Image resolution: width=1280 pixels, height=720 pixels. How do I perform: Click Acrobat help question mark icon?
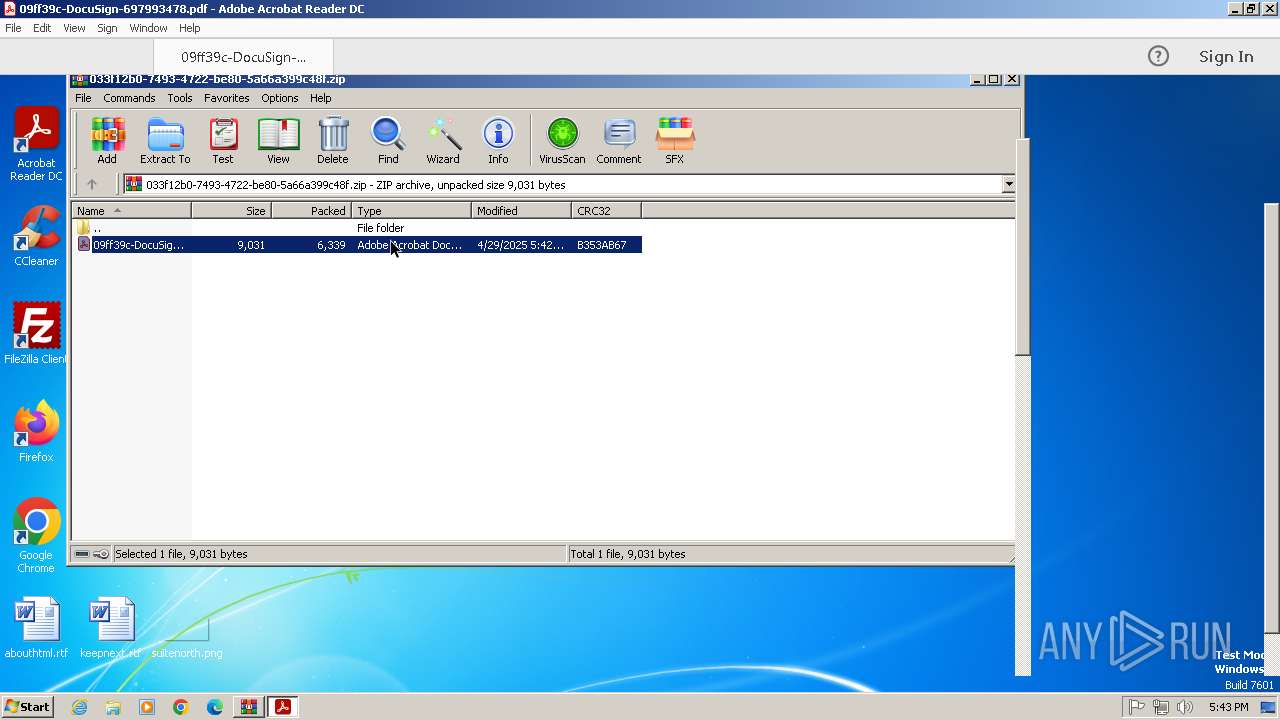tap(1158, 56)
